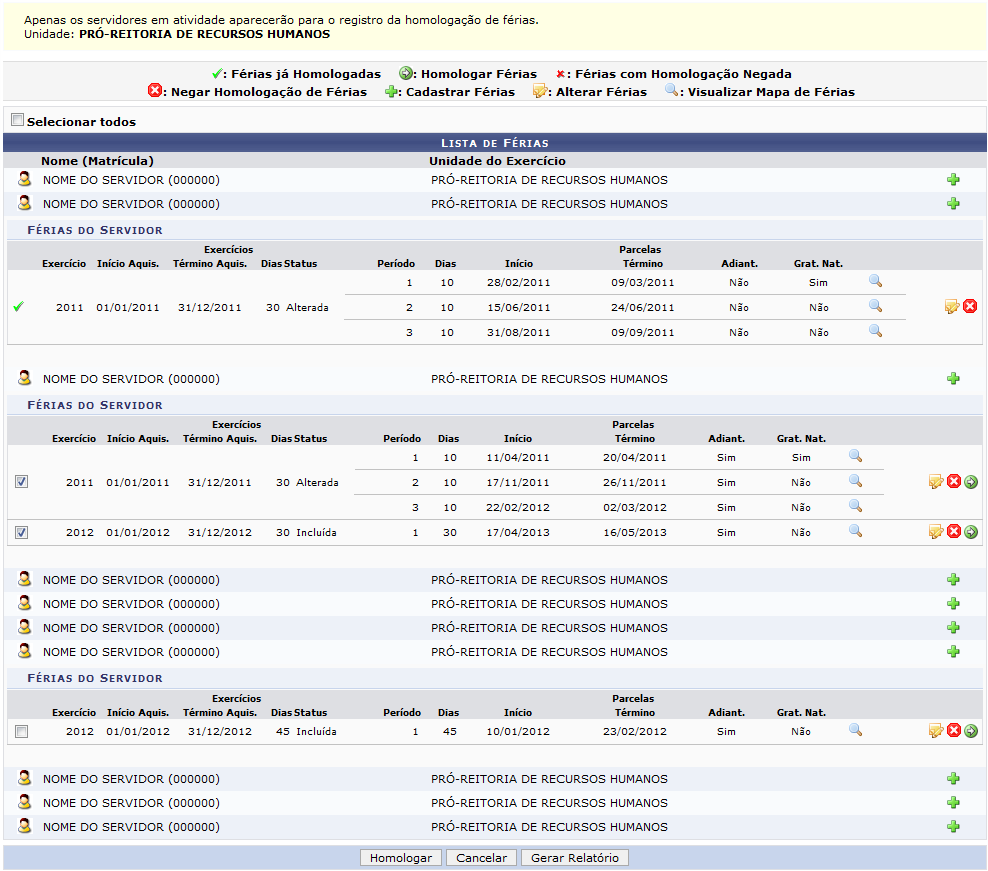Edit the 2012 vacation starting 17/04/2013
The height and width of the screenshot is (871, 988).
[x=936, y=531]
